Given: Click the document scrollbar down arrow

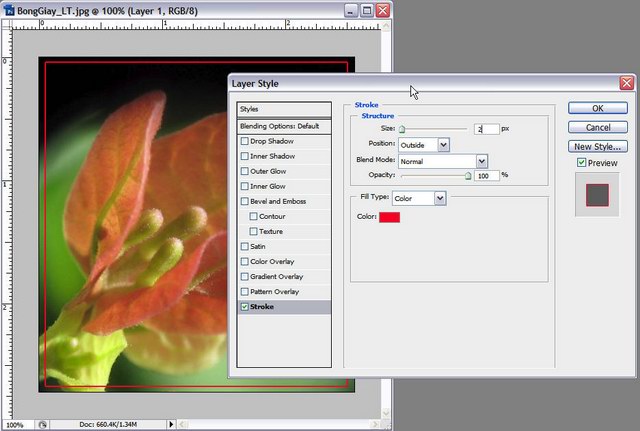Looking at the screenshot, I should [x=386, y=413].
